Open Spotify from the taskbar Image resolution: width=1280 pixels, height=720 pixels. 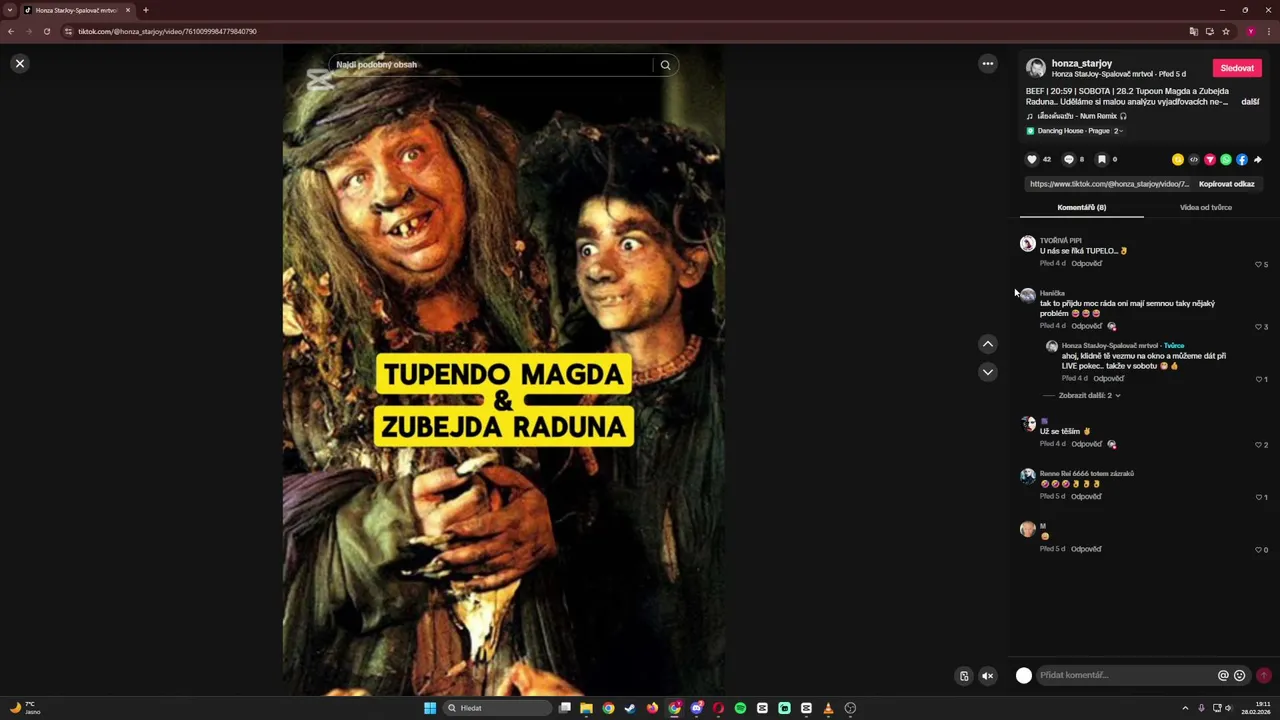pyautogui.click(x=740, y=708)
